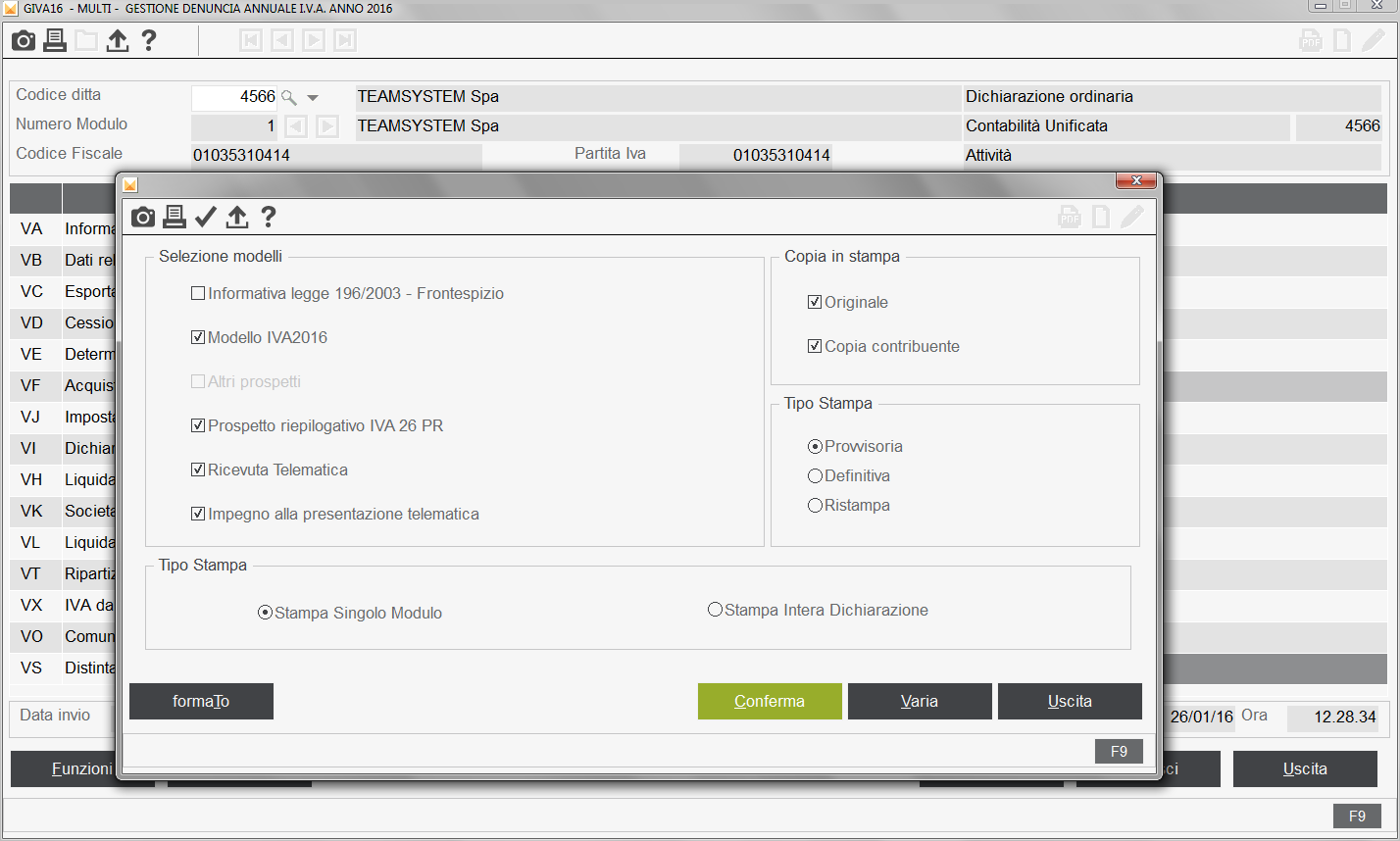Click the PDF icon in dialog toolbar
This screenshot has height=841, width=1400.
click(1070, 217)
